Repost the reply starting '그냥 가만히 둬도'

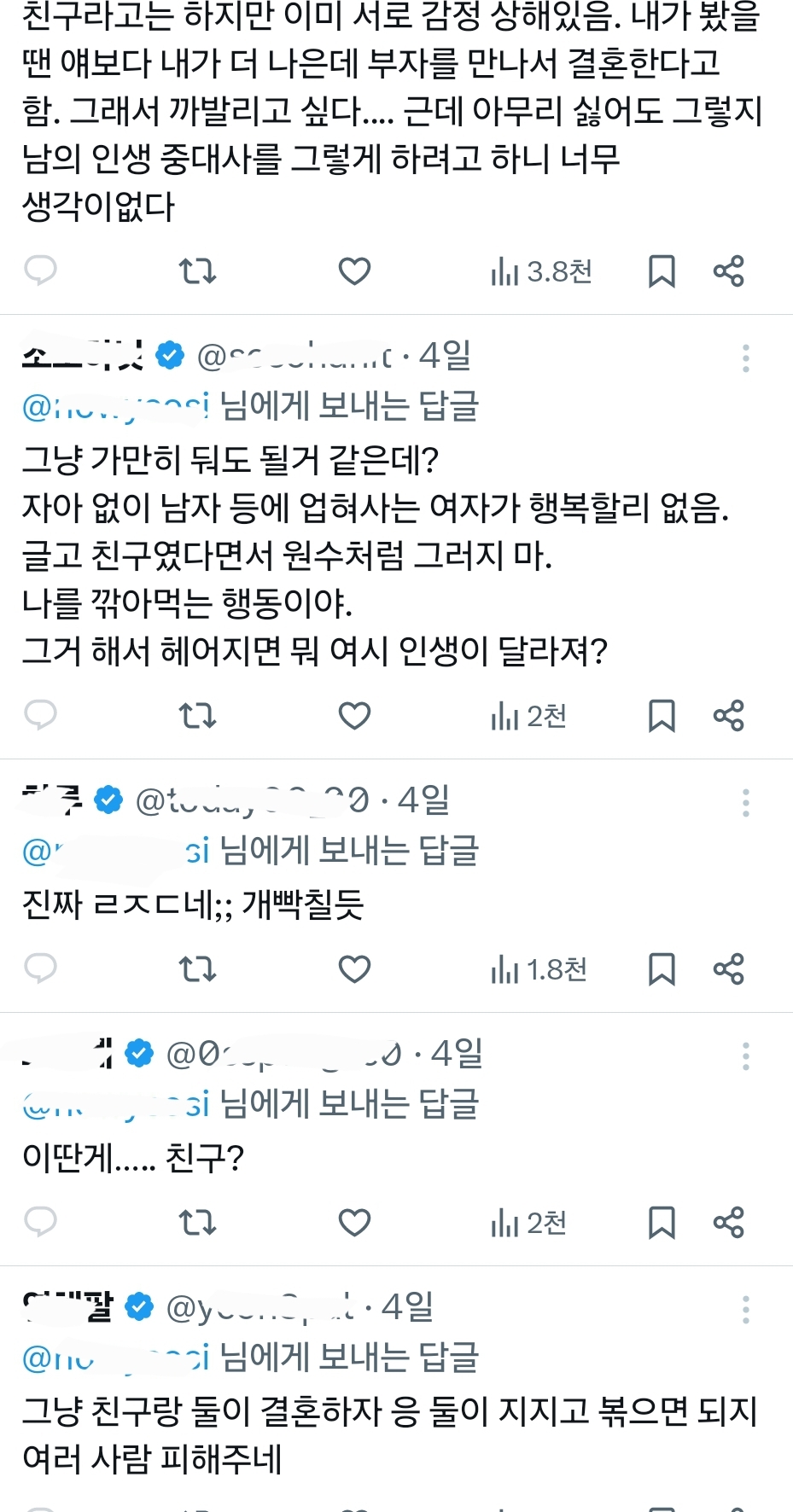pos(197,716)
